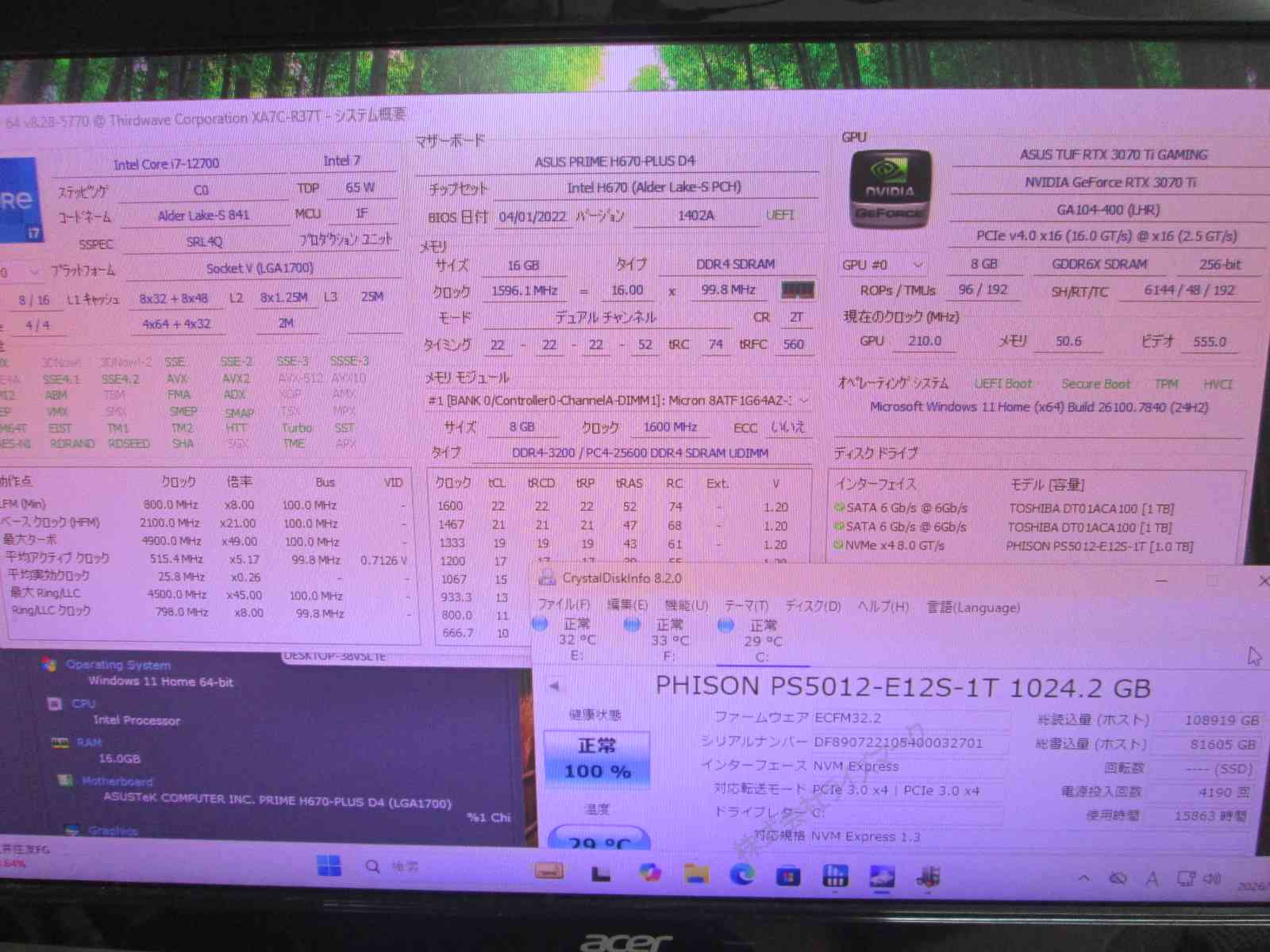Image resolution: width=1270 pixels, height=952 pixels.
Task: Click the previous disk arrow in CrystalDiskInfo
Action: (555, 686)
